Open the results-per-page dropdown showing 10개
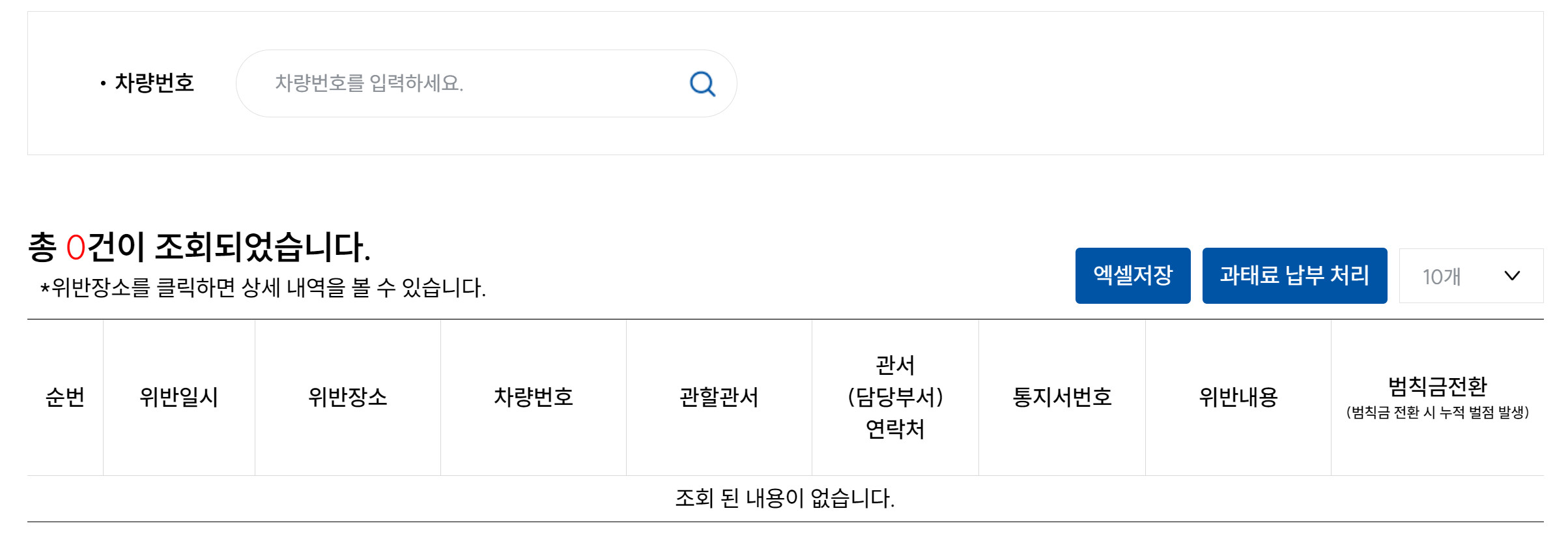This screenshot has width=1568, height=545. (x=1471, y=276)
